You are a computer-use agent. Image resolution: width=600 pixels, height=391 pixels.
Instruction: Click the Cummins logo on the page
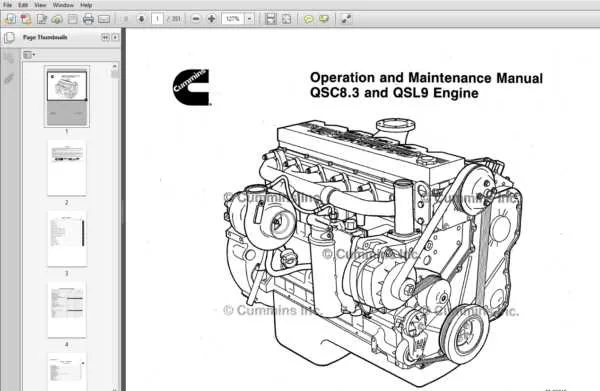click(191, 87)
